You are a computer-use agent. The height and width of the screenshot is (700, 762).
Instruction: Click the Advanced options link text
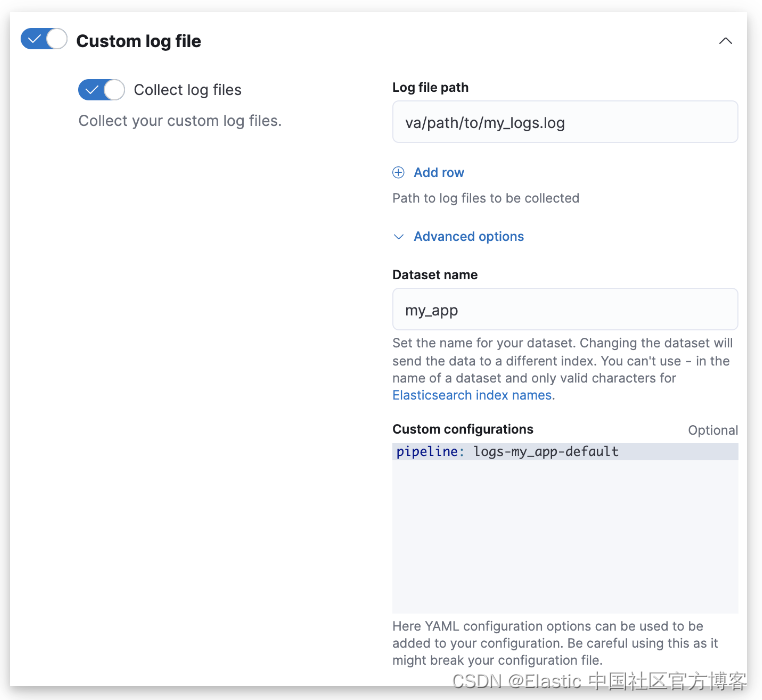[x=468, y=237]
